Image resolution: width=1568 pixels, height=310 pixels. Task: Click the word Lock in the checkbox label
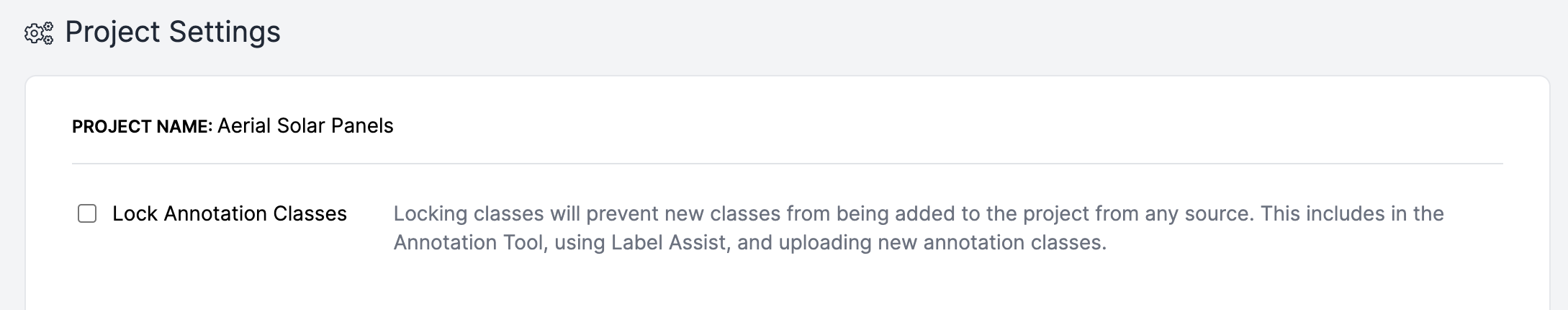click(x=135, y=213)
